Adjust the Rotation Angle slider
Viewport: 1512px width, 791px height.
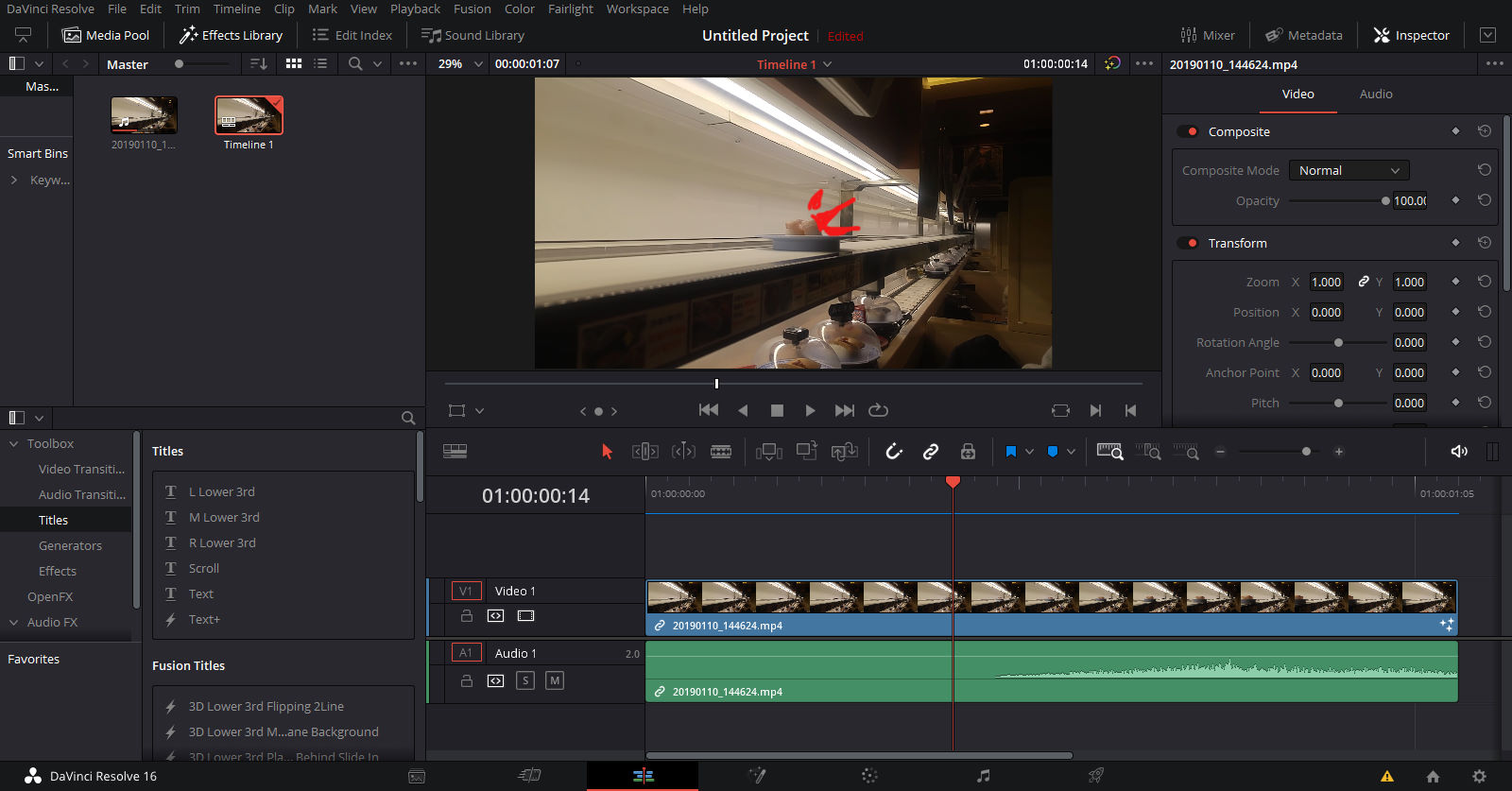(1339, 342)
